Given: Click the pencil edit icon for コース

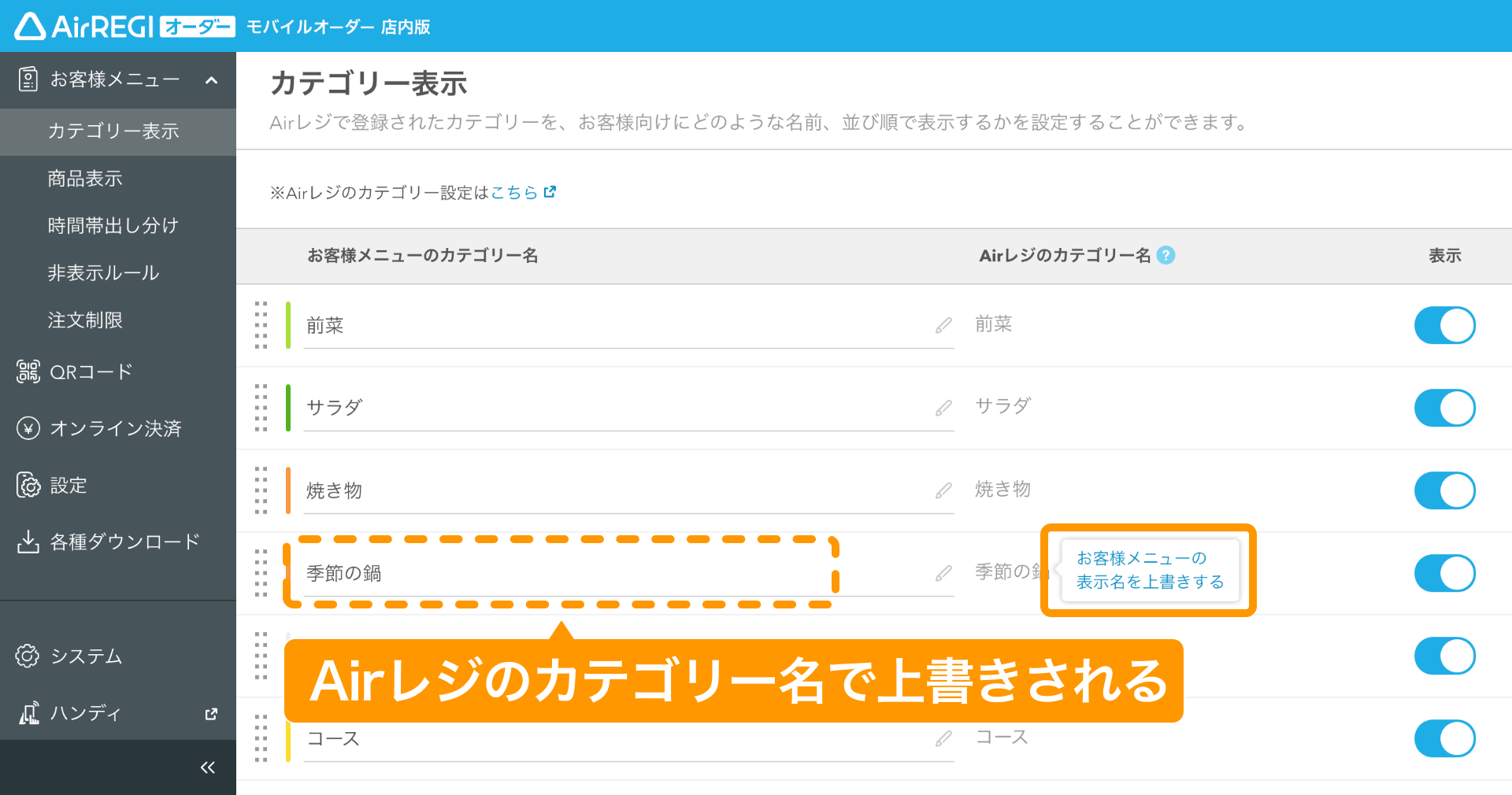Looking at the screenshot, I should point(943,738).
